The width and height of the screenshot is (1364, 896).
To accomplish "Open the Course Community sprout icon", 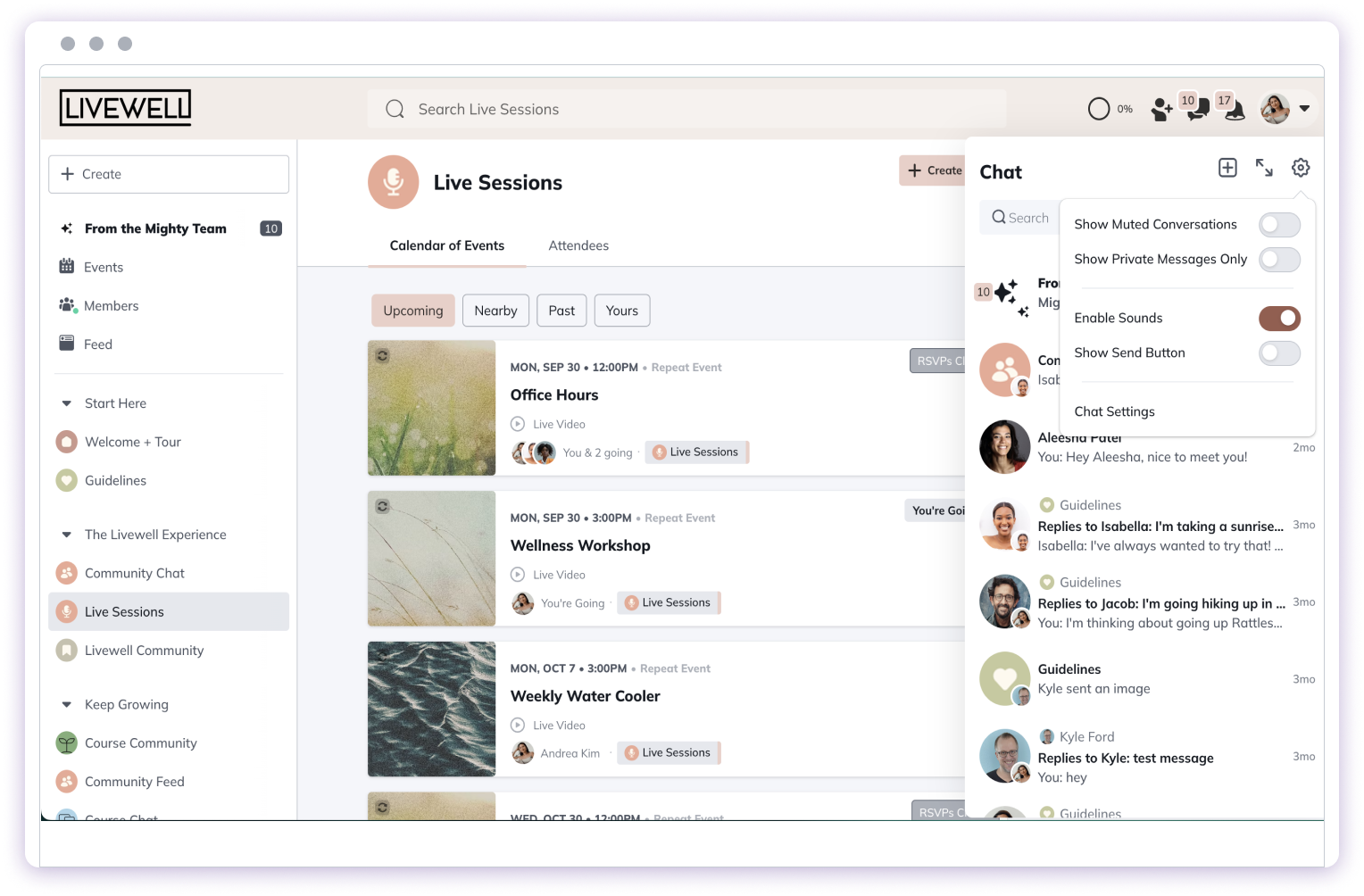I will 66,743.
